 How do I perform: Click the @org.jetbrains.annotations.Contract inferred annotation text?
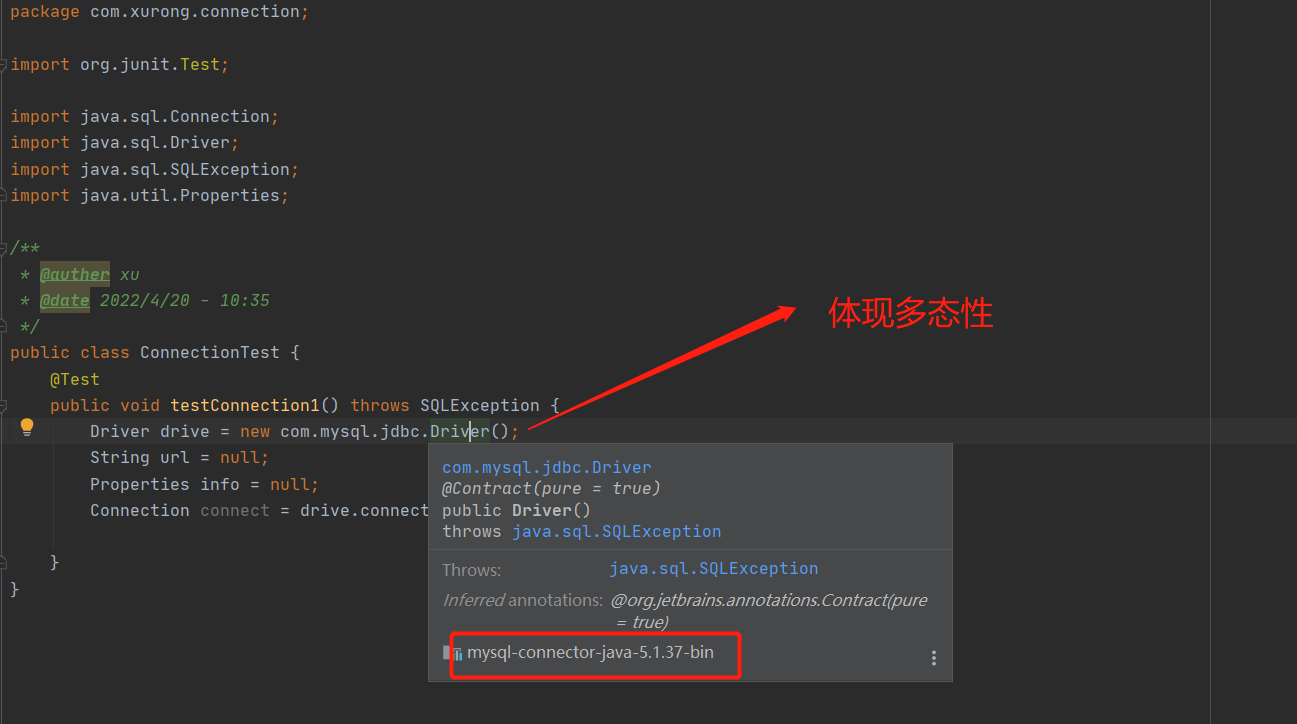click(x=769, y=610)
